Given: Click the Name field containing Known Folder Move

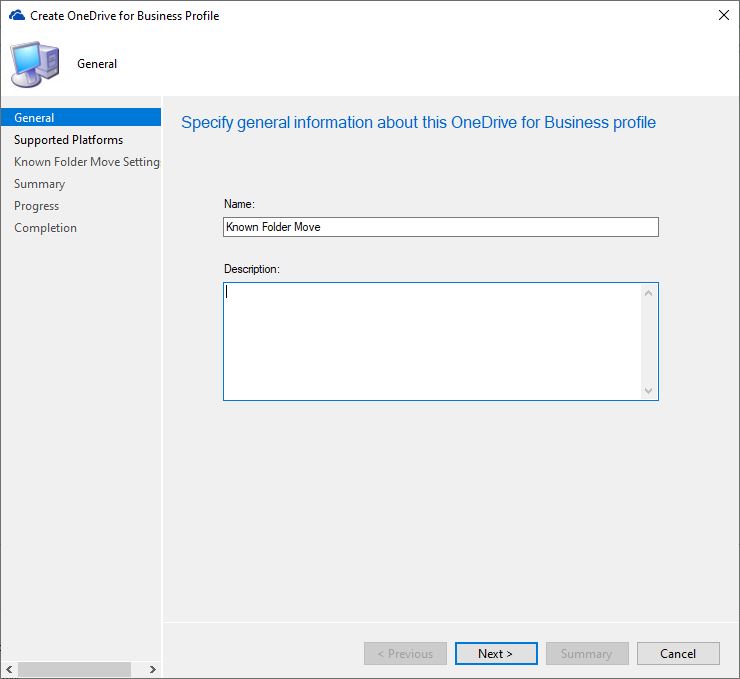Looking at the screenshot, I should (x=440, y=227).
